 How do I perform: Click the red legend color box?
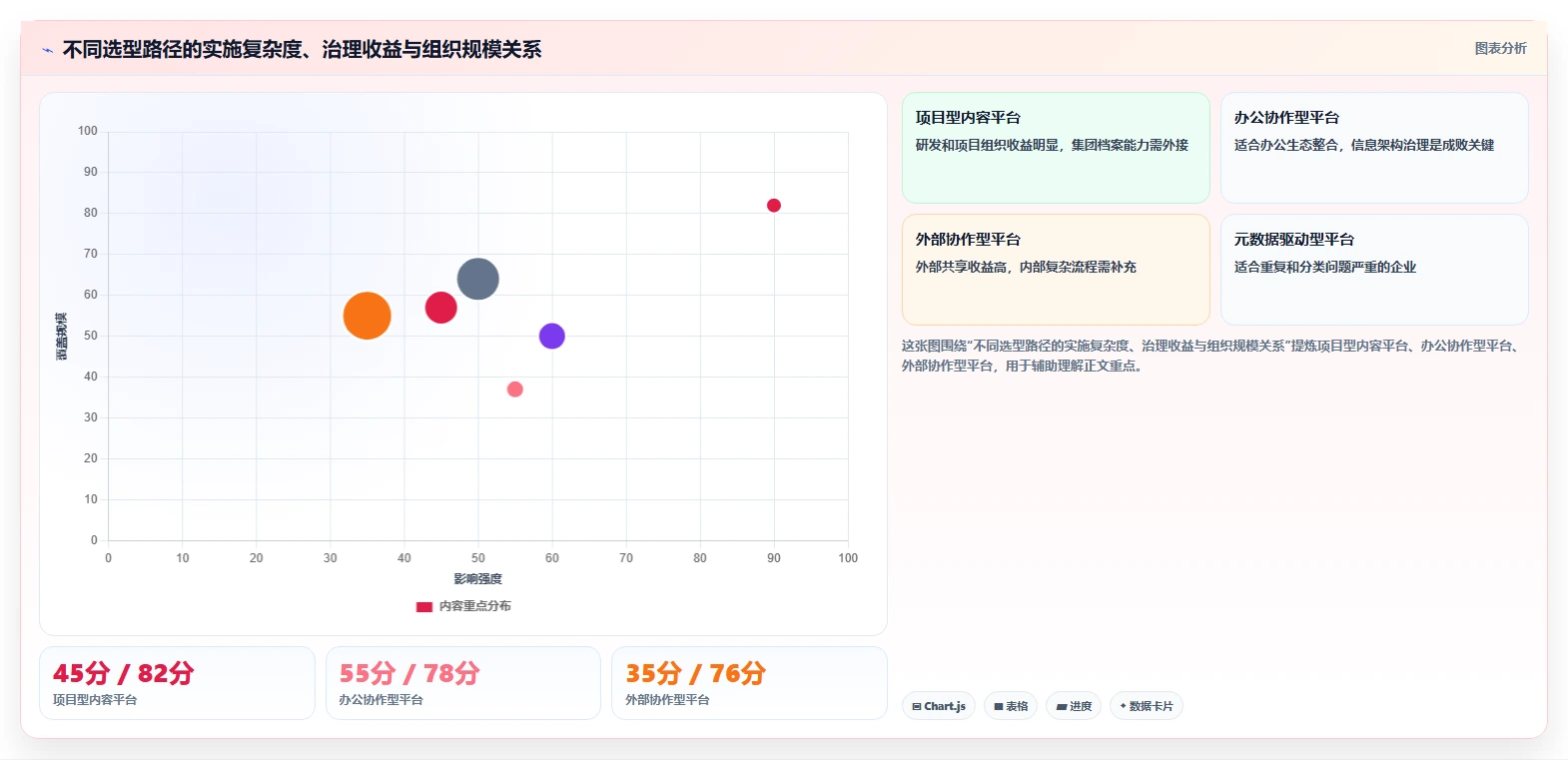[x=424, y=606]
